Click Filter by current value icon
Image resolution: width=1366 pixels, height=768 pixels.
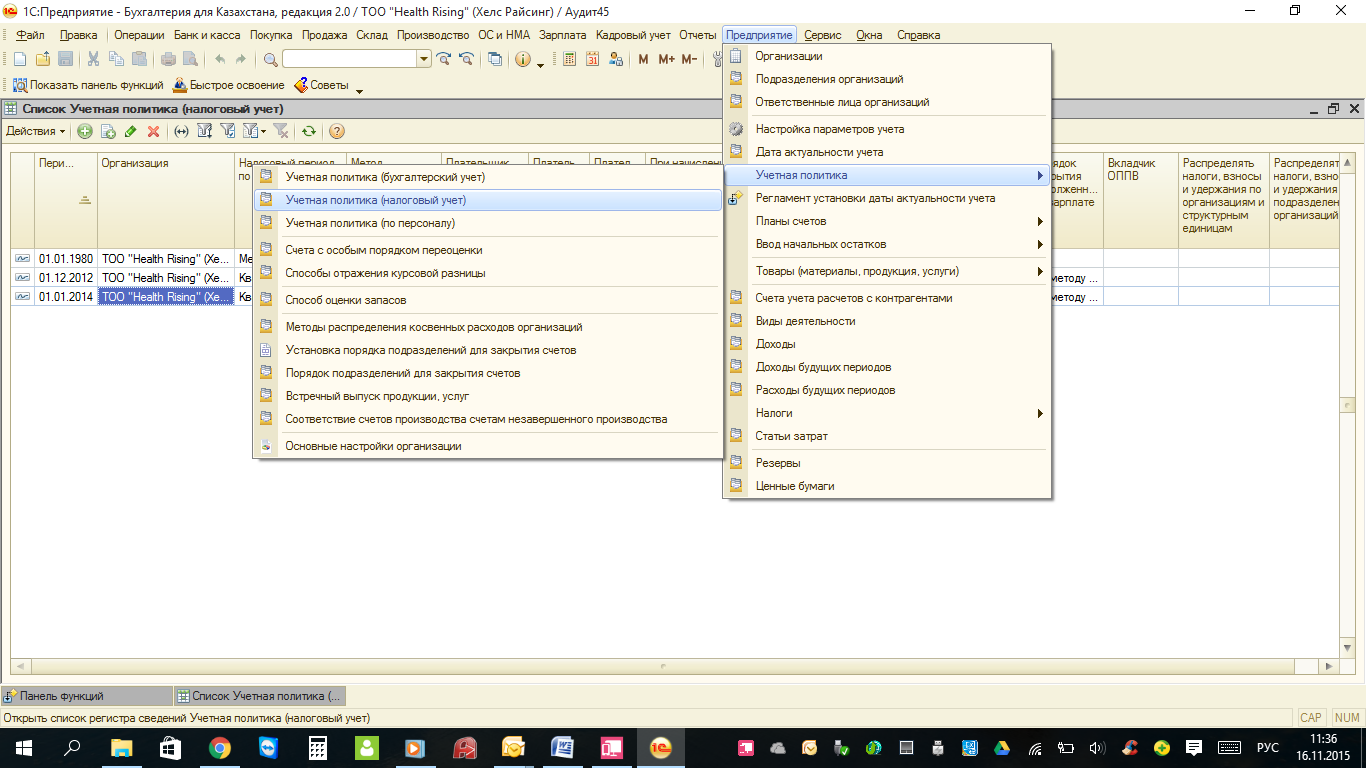(227, 131)
